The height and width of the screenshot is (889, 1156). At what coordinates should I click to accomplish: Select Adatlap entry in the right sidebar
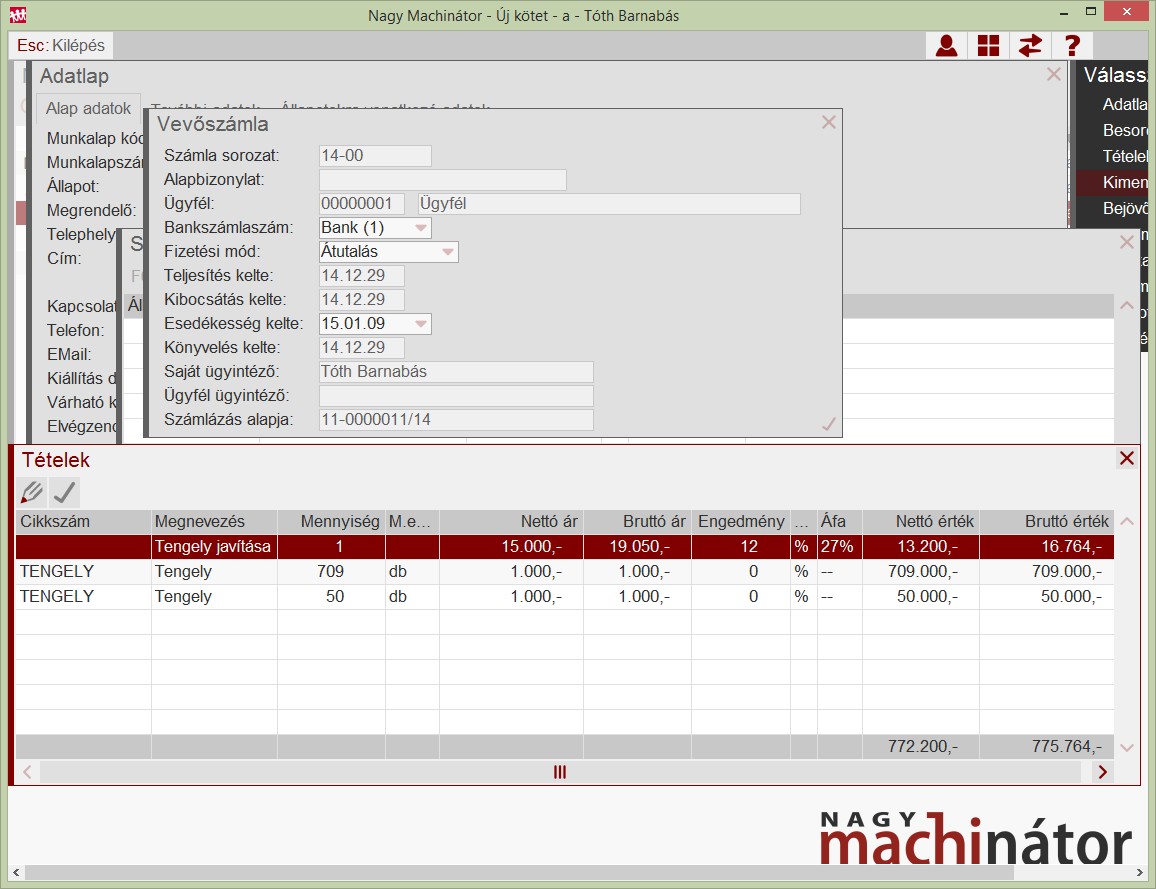pyautogui.click(x=1124, y=105)
